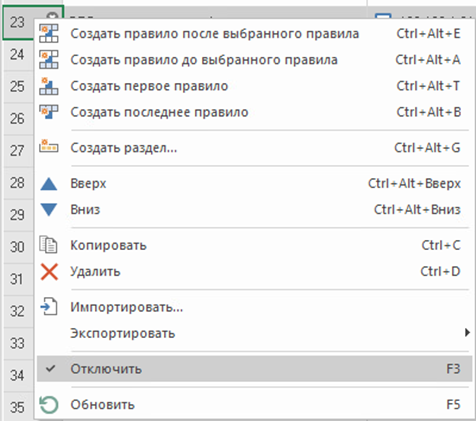Select row number 33 header

(17, 343)
